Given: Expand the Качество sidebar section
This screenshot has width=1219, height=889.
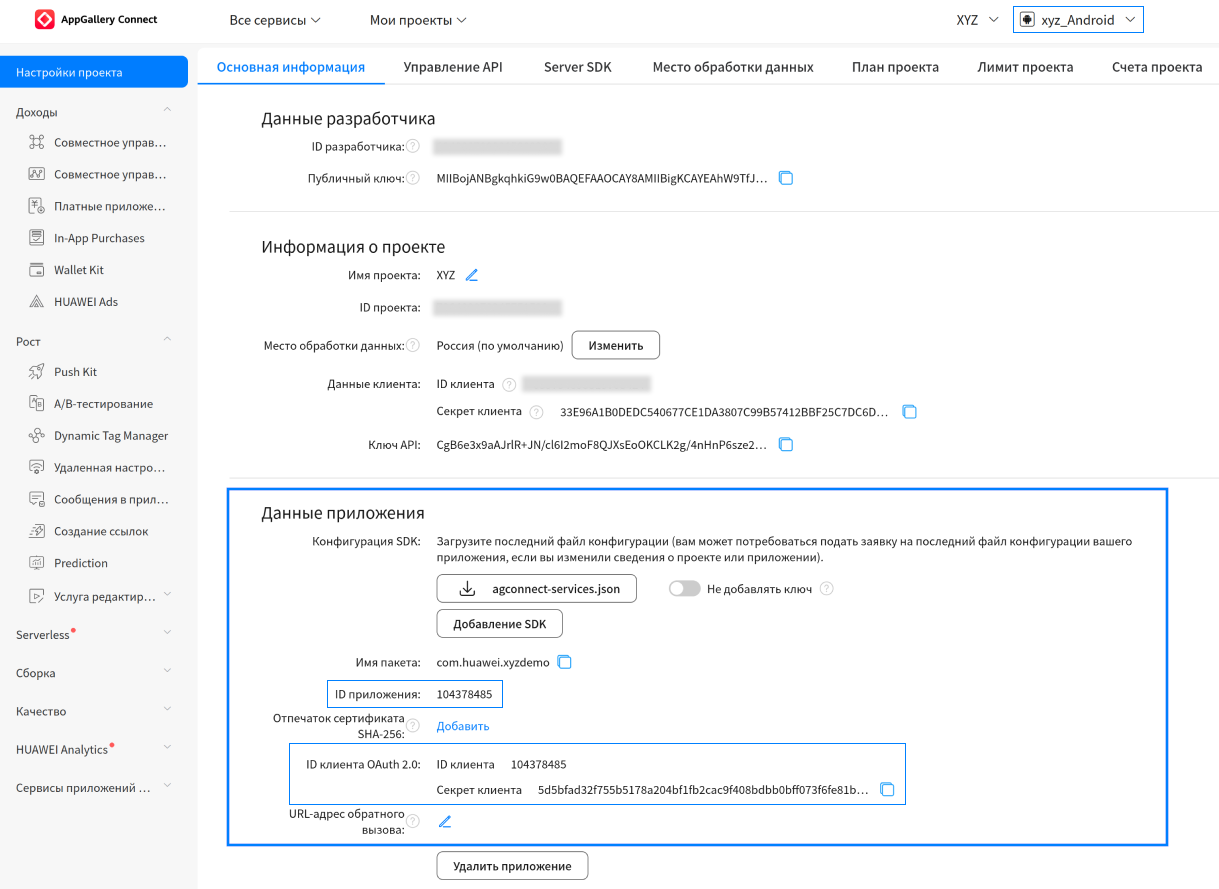Looking at the screenshot, I should click(x=167, y=710).
